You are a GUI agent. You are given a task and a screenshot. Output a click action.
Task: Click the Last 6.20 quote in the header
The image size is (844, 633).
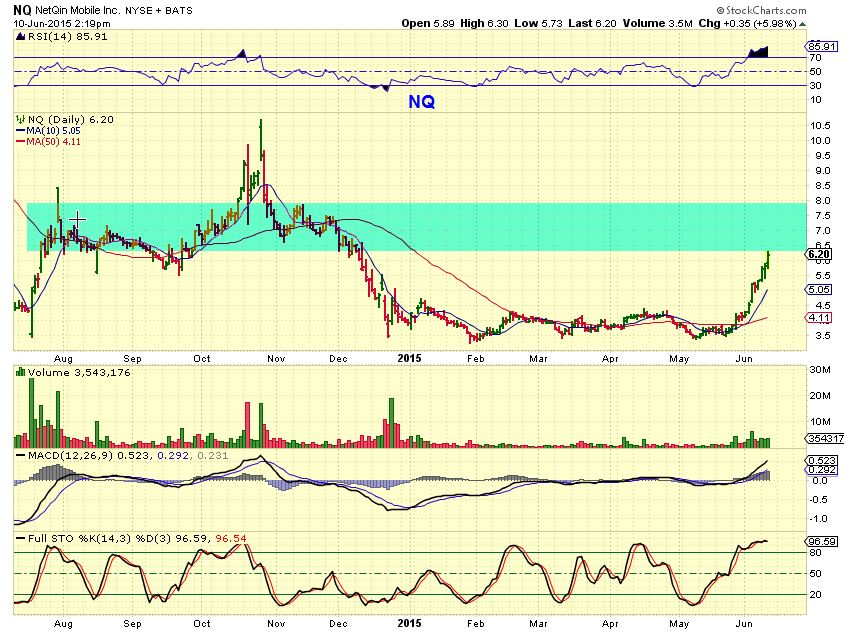click(592, 23)
